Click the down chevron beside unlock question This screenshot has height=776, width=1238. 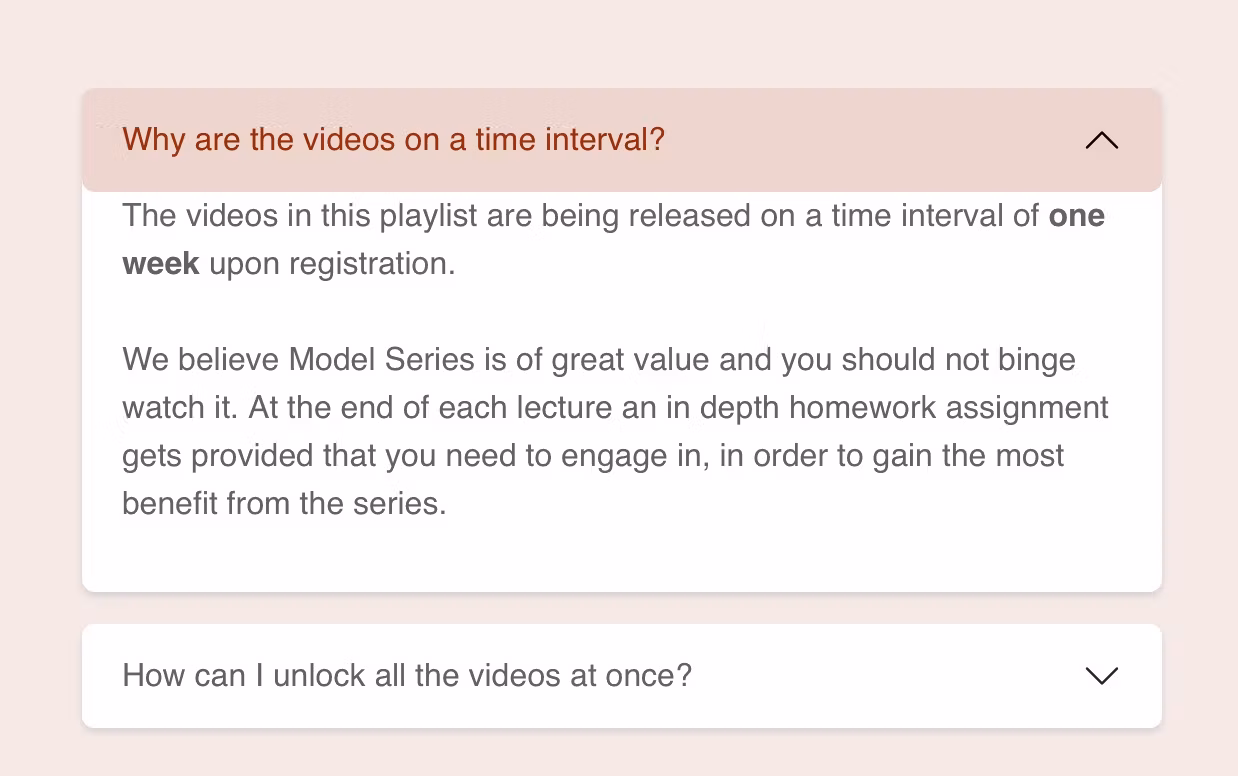(1101, 676)
